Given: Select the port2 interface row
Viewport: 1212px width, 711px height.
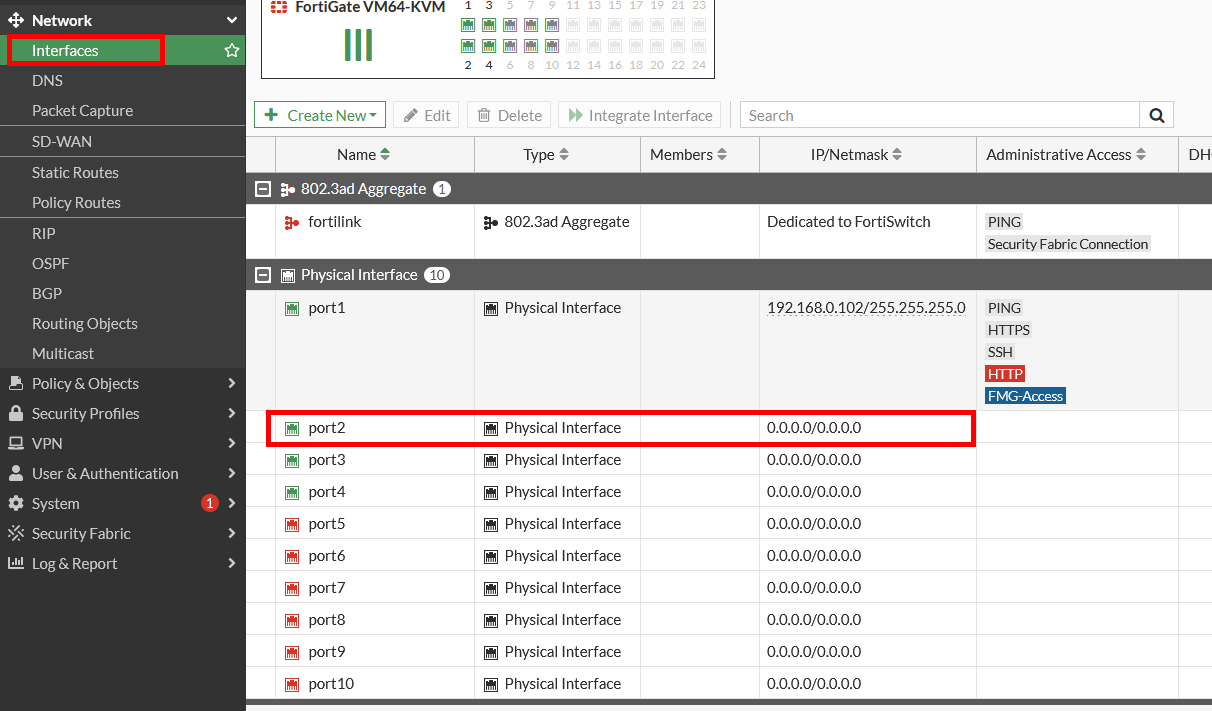Looking at the screenshot, I should pyautogui.click(x=620, y=428).
